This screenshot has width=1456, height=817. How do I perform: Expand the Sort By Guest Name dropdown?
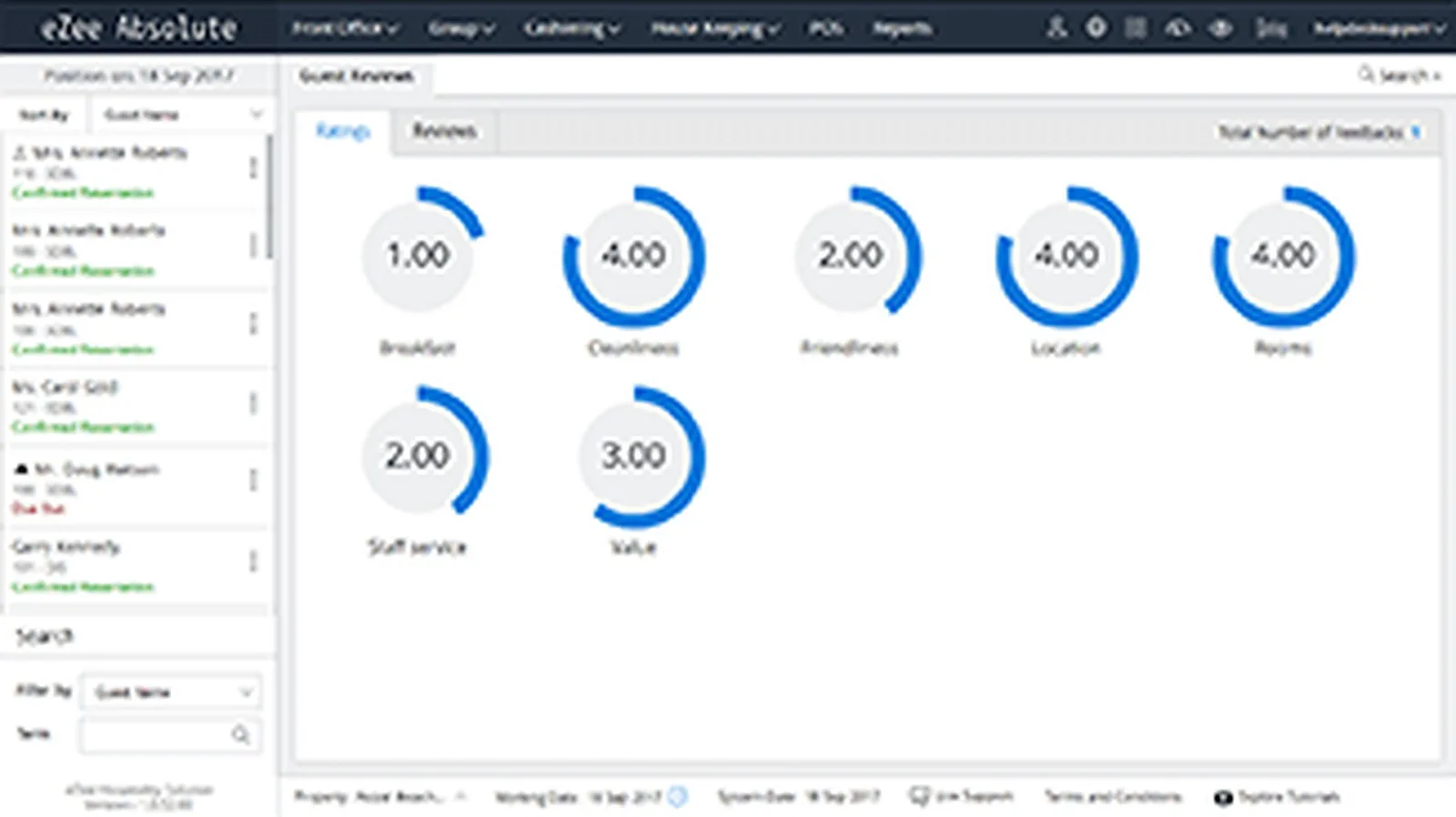(180, 115)
